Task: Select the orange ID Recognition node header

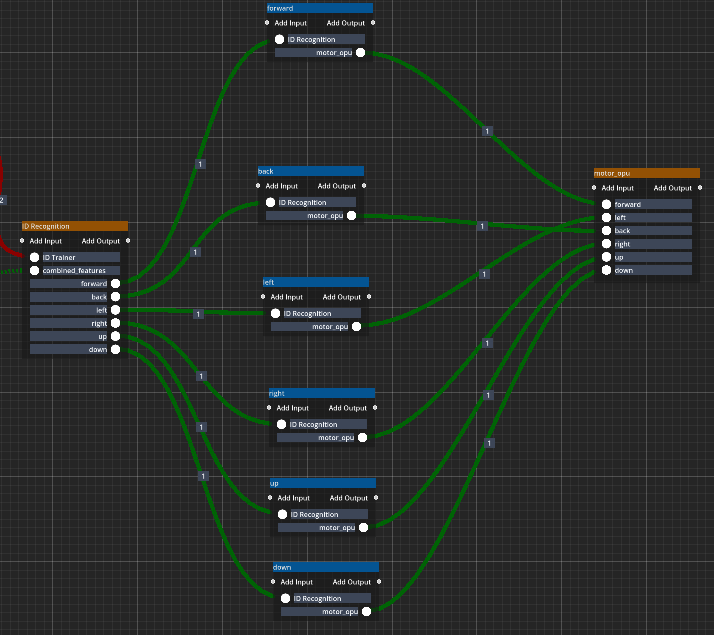Action: [74, 226]
